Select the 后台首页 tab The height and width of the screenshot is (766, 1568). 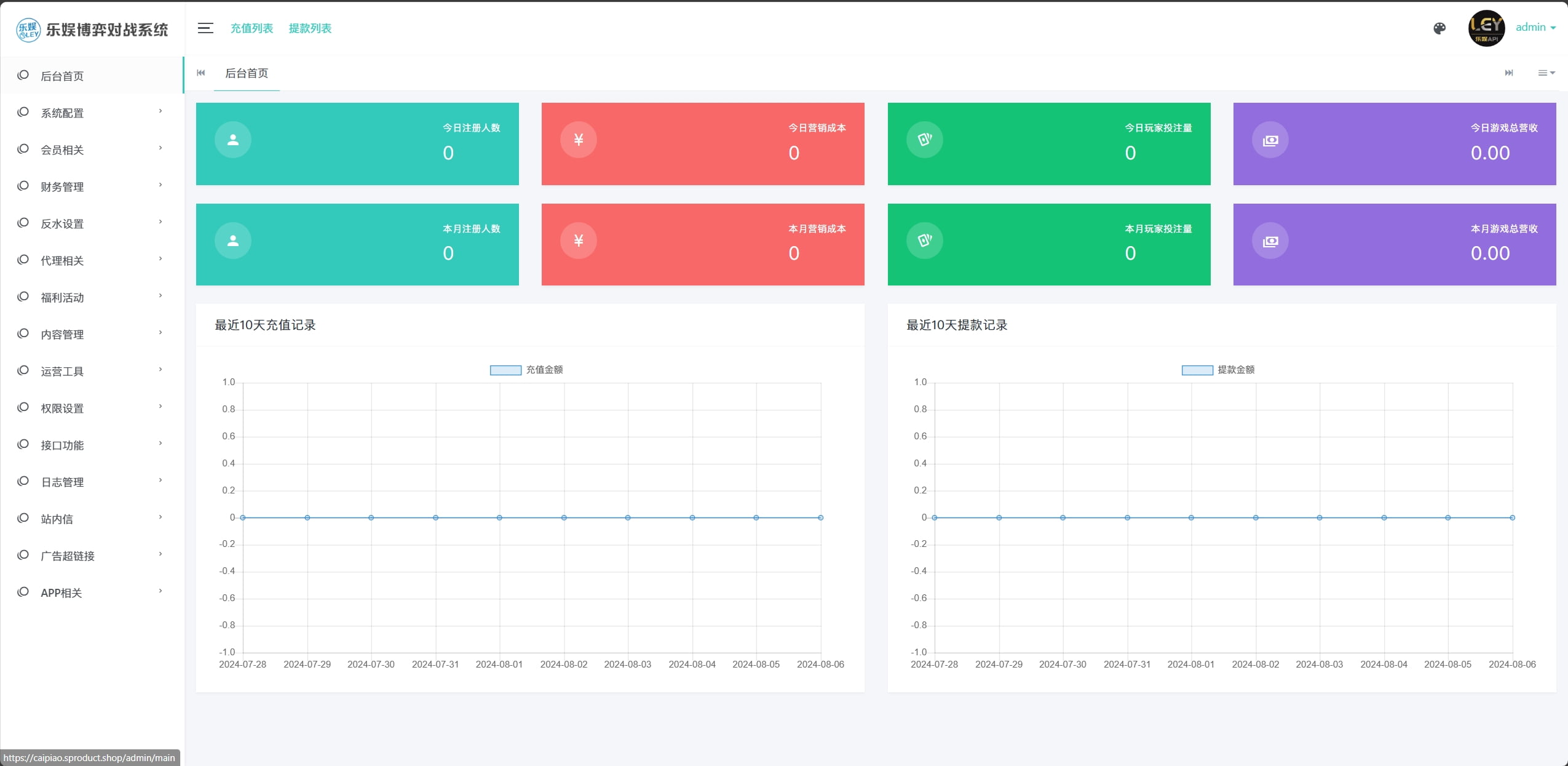247,73
